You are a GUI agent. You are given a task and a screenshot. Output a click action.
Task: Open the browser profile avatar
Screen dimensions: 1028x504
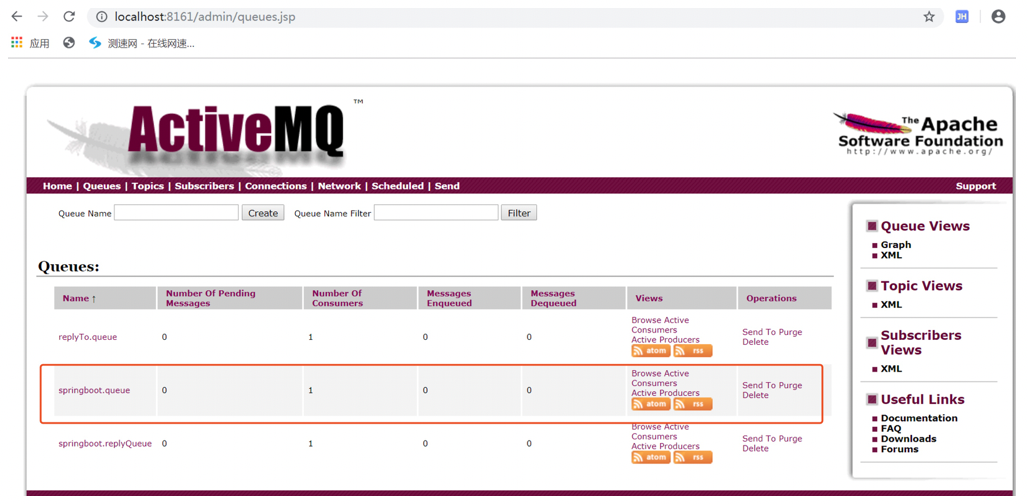click(998, 17)
